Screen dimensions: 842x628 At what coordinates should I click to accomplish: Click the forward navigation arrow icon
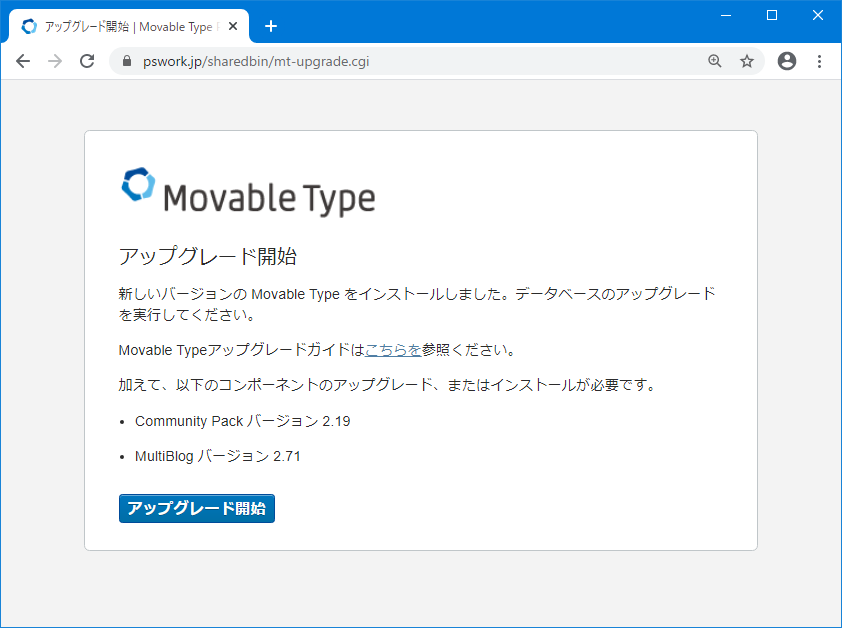(x=55, y=61)
